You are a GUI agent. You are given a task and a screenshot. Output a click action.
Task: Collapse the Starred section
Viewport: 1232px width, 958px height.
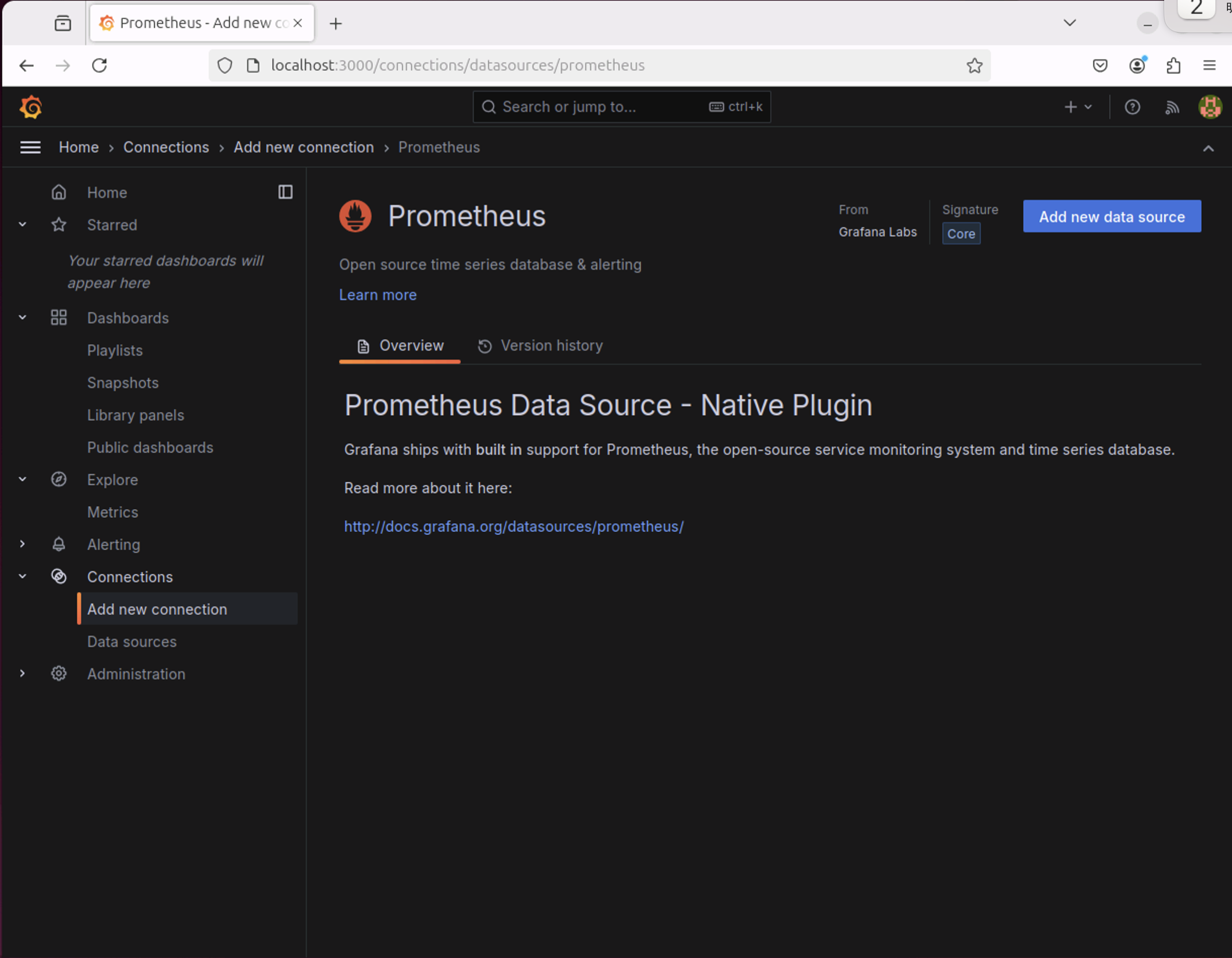23,224
